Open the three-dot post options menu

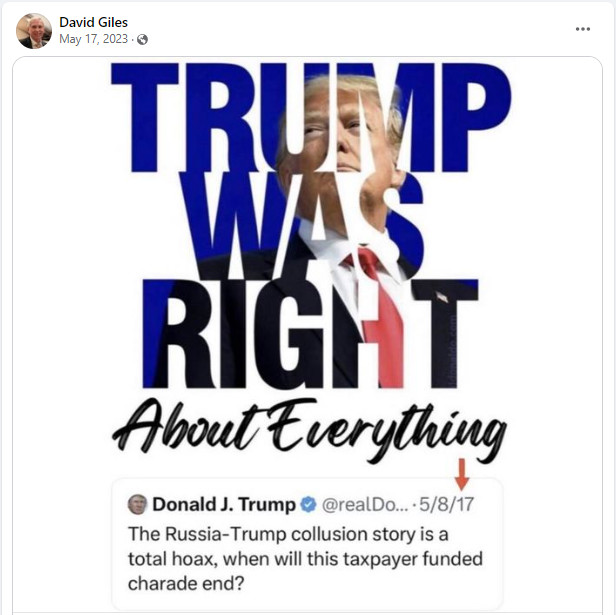[583, 29]
